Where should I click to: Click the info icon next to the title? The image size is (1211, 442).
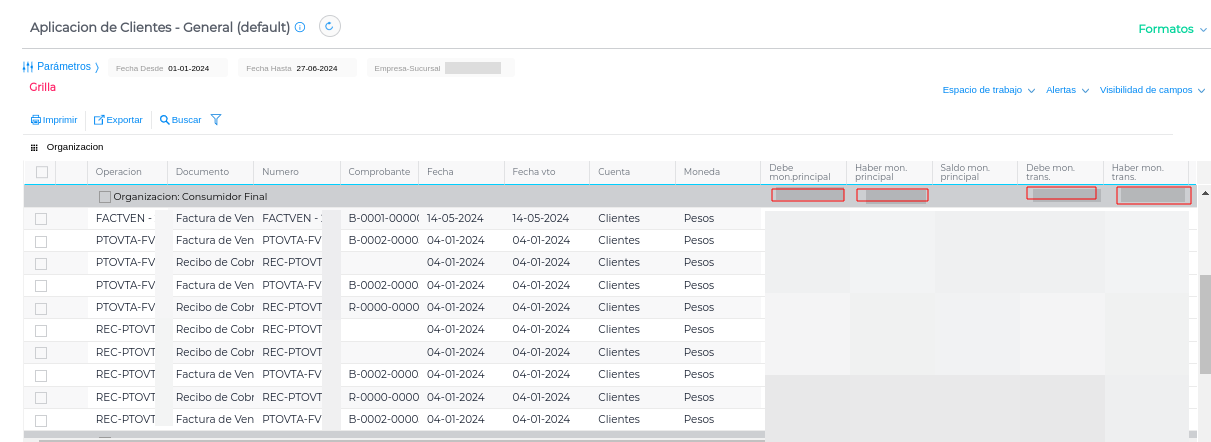tap(300, 28)
